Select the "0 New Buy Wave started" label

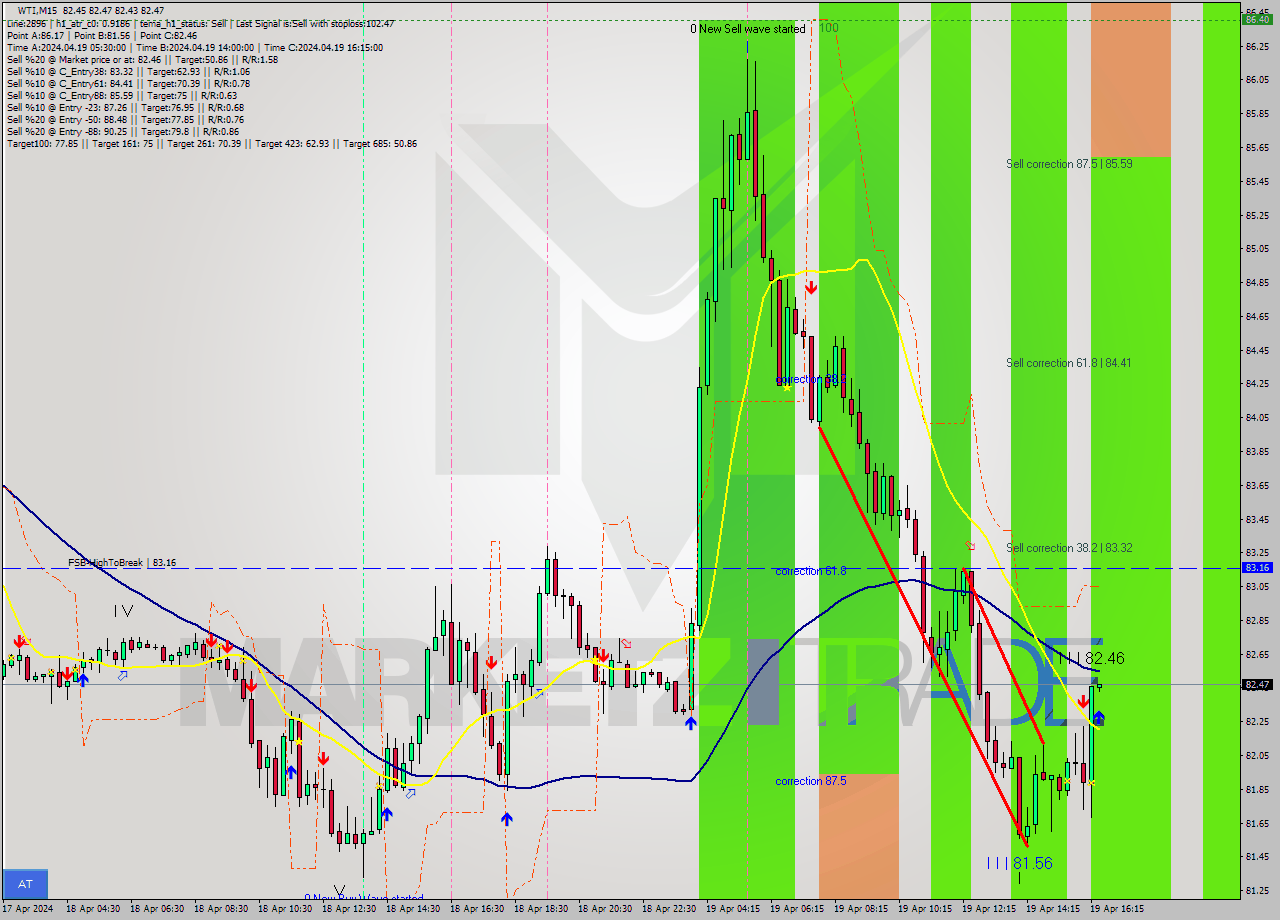tap(363, 898)
